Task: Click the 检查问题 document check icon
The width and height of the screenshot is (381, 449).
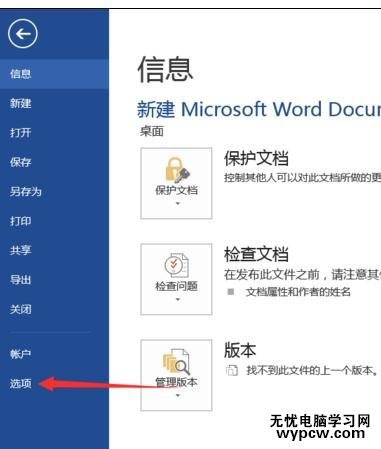Action: (x=177, y=265)
